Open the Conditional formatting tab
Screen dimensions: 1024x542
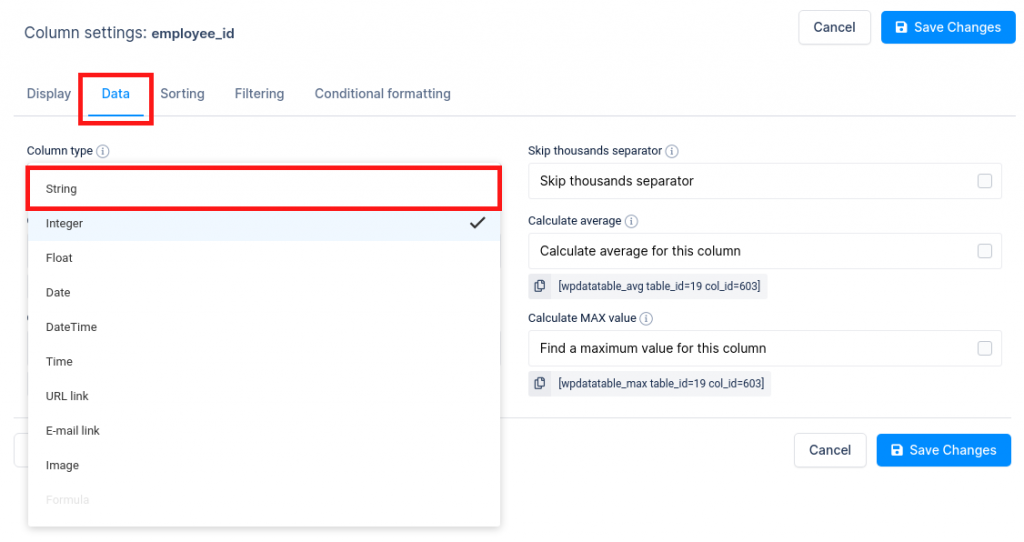coord(383,93)
